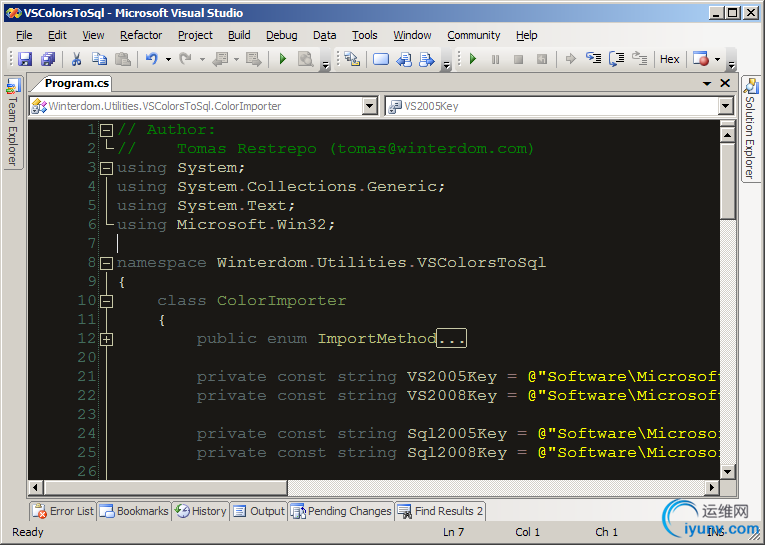Open the members dropdown showing VS2005Key
765x545 pixels.
pos(559,106)
